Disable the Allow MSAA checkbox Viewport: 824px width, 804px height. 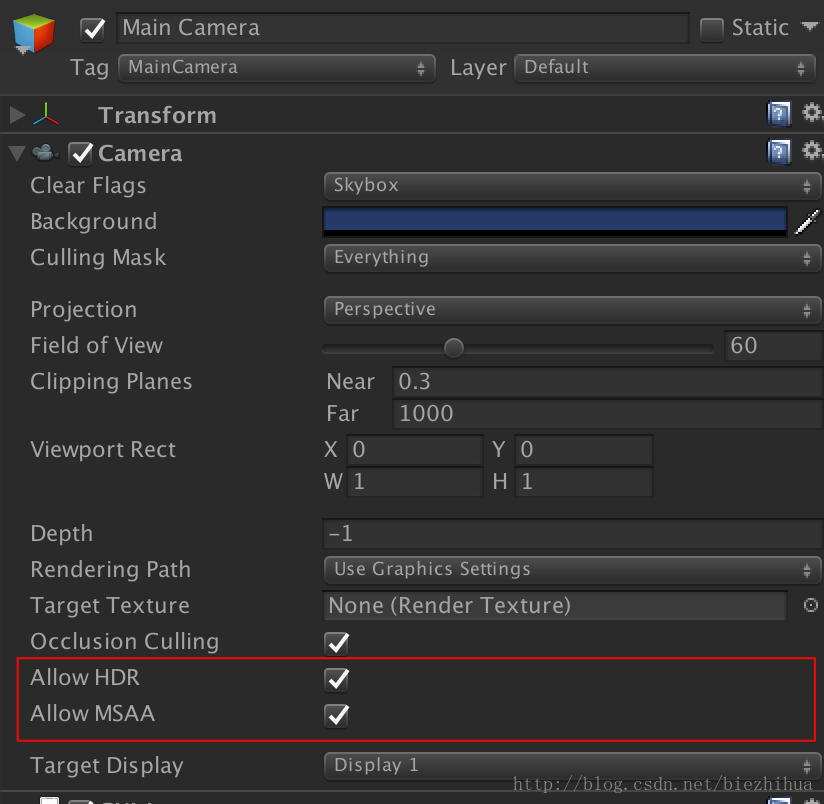click(x=336, y=715)
